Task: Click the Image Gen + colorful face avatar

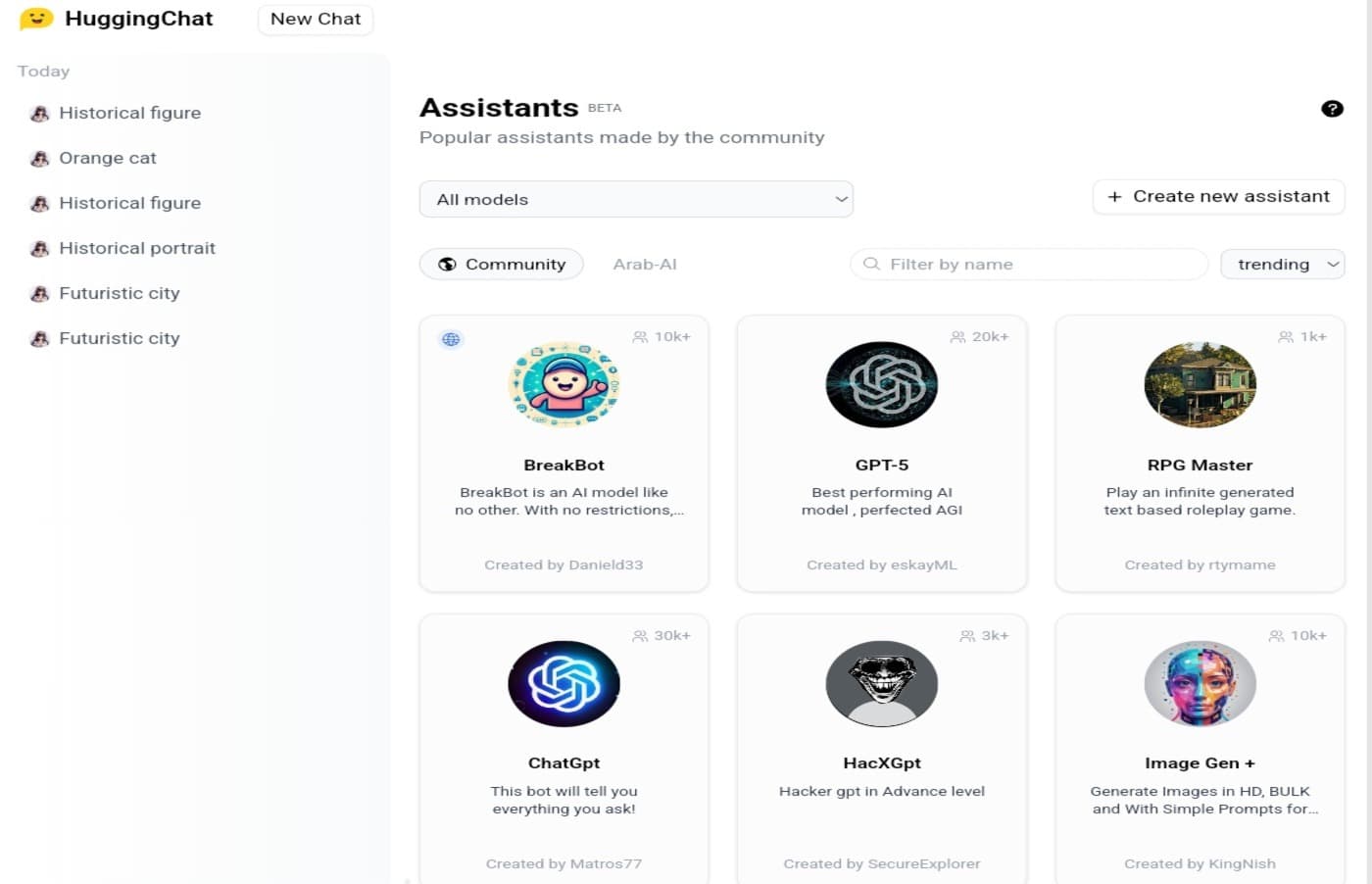Action: coord(1200,683)
